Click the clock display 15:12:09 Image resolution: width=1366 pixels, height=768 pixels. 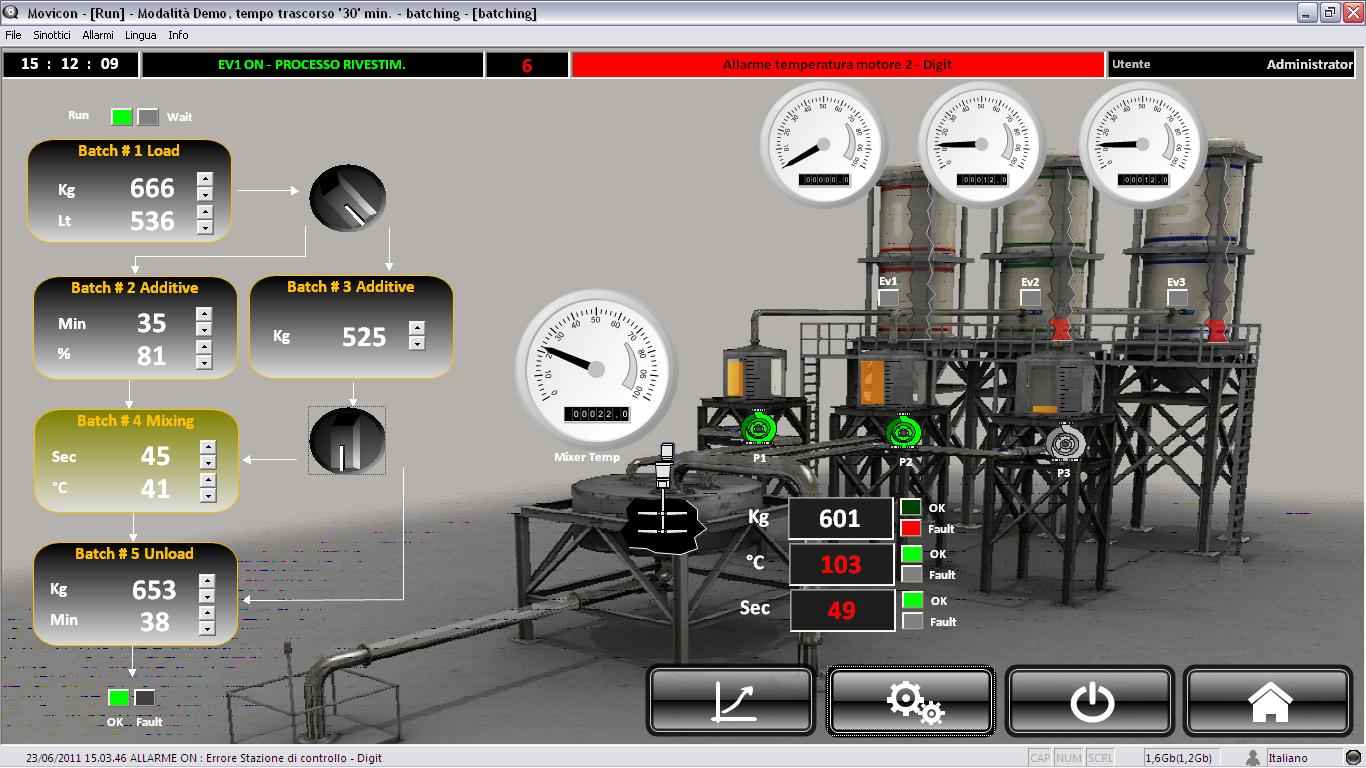tap(70, 64)
